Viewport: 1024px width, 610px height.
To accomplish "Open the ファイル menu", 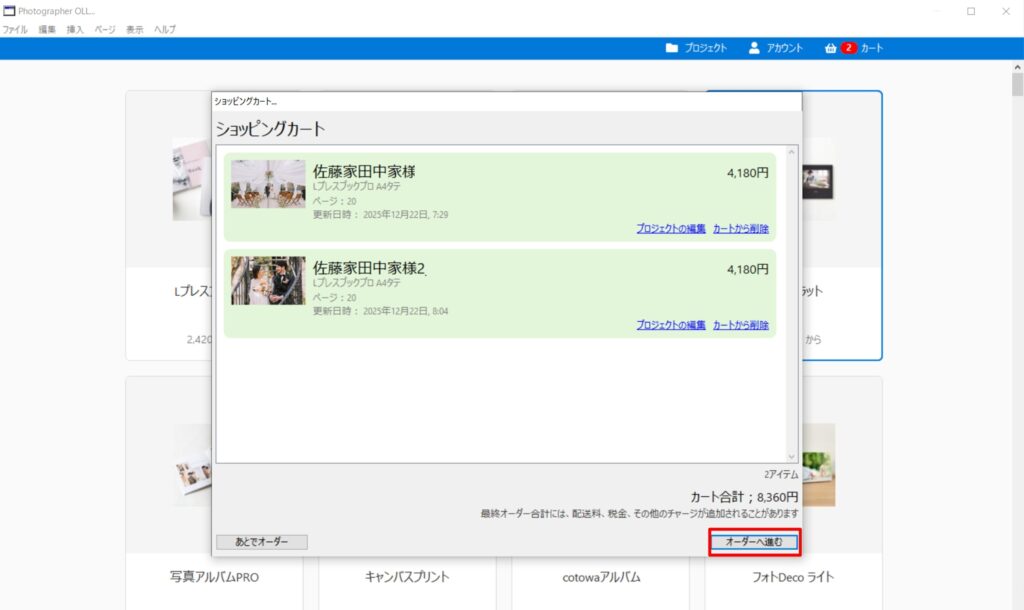I will point(15,30).
